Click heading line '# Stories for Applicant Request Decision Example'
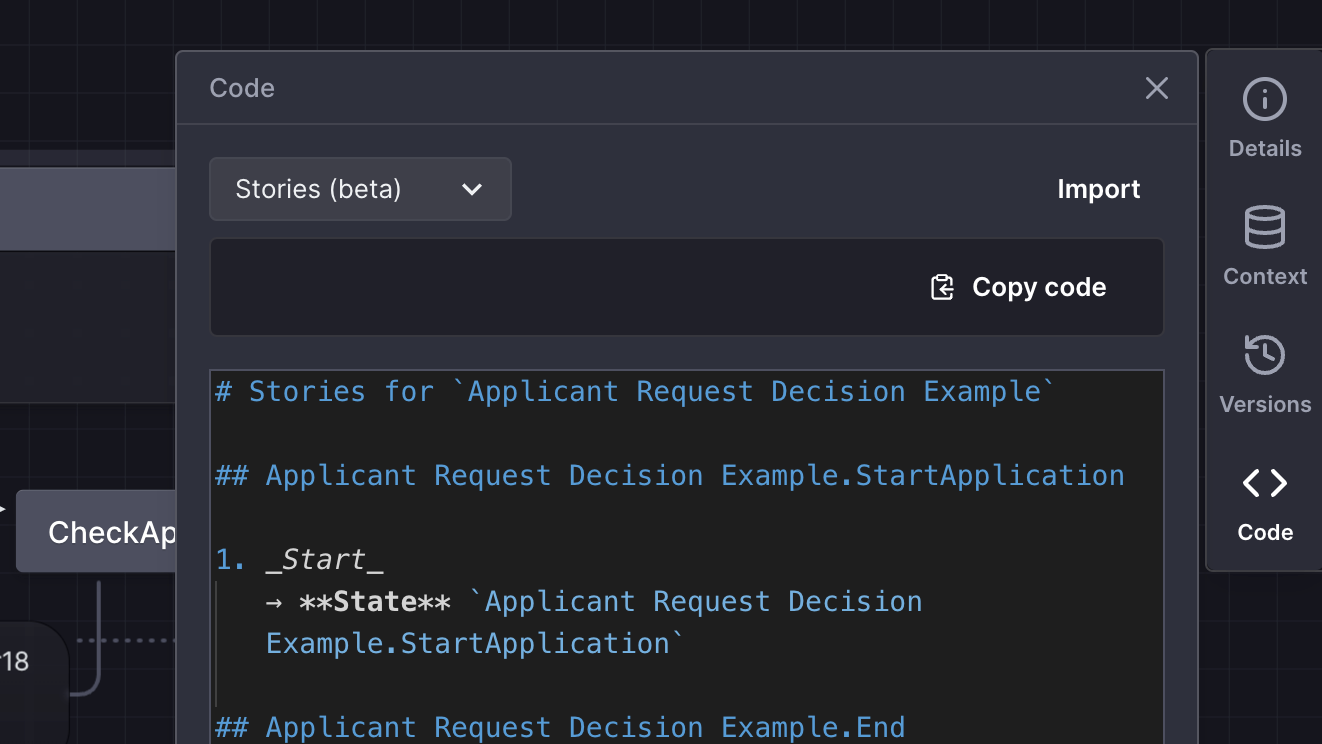Viewport: 1322px width, 744px height. tap(636, 392)
